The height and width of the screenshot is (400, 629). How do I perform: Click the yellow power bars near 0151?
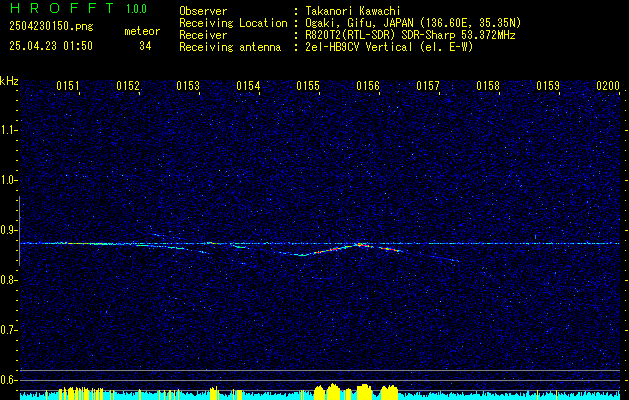click(x=81, y=393)
